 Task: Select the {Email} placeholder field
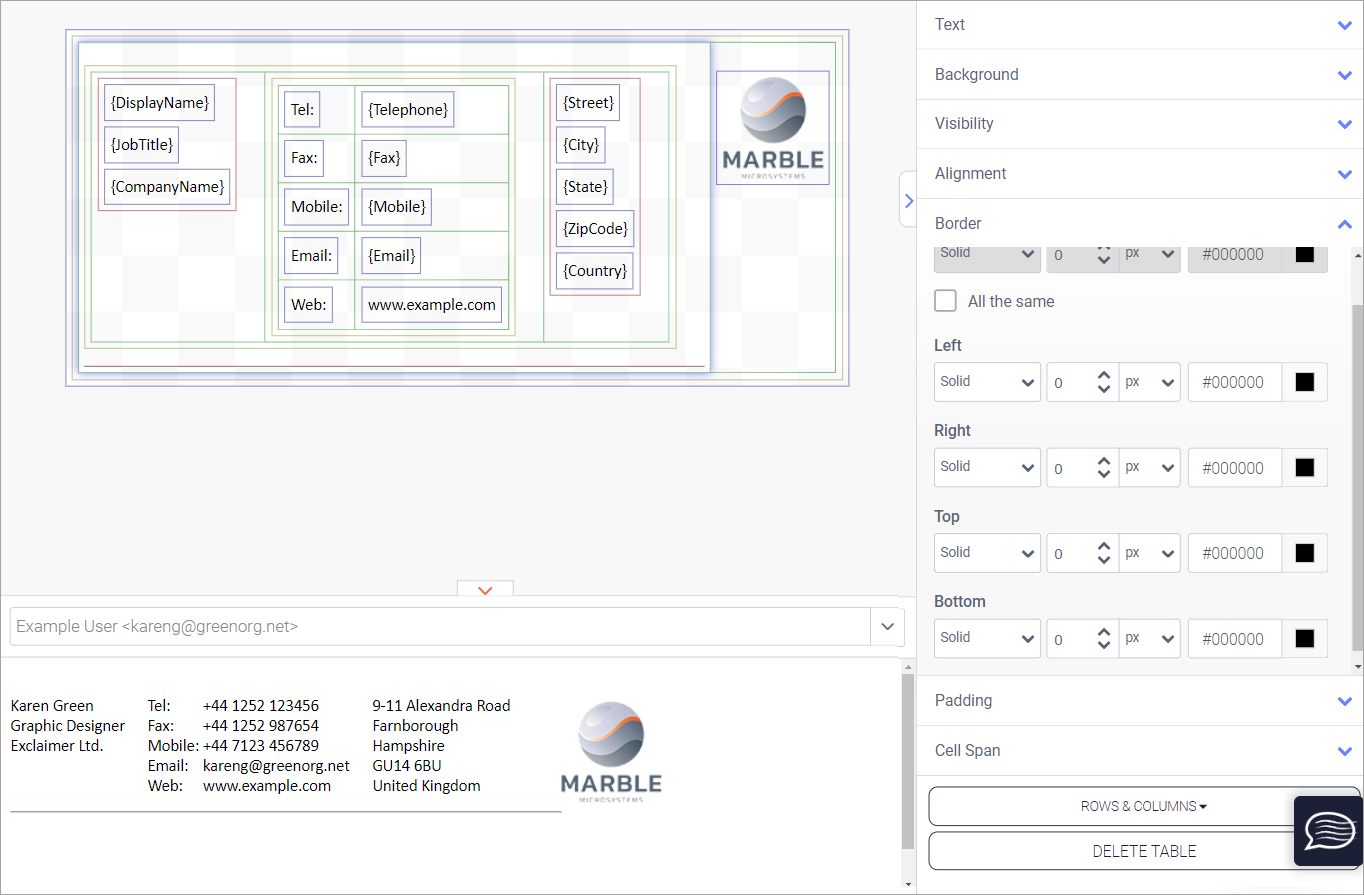(x=391, y=256)
